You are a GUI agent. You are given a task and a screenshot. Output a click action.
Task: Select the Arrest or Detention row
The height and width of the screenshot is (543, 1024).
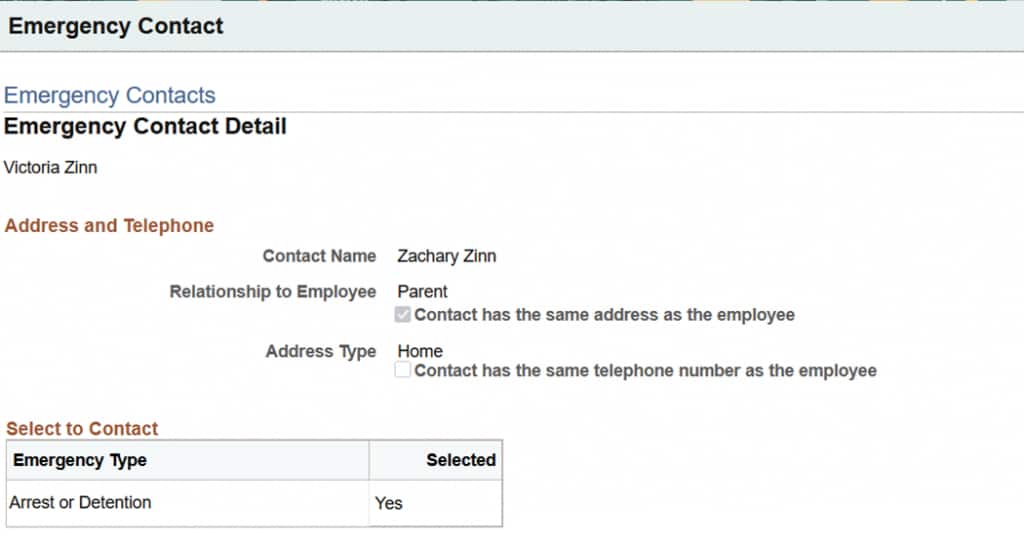click(x=80, y=502)
